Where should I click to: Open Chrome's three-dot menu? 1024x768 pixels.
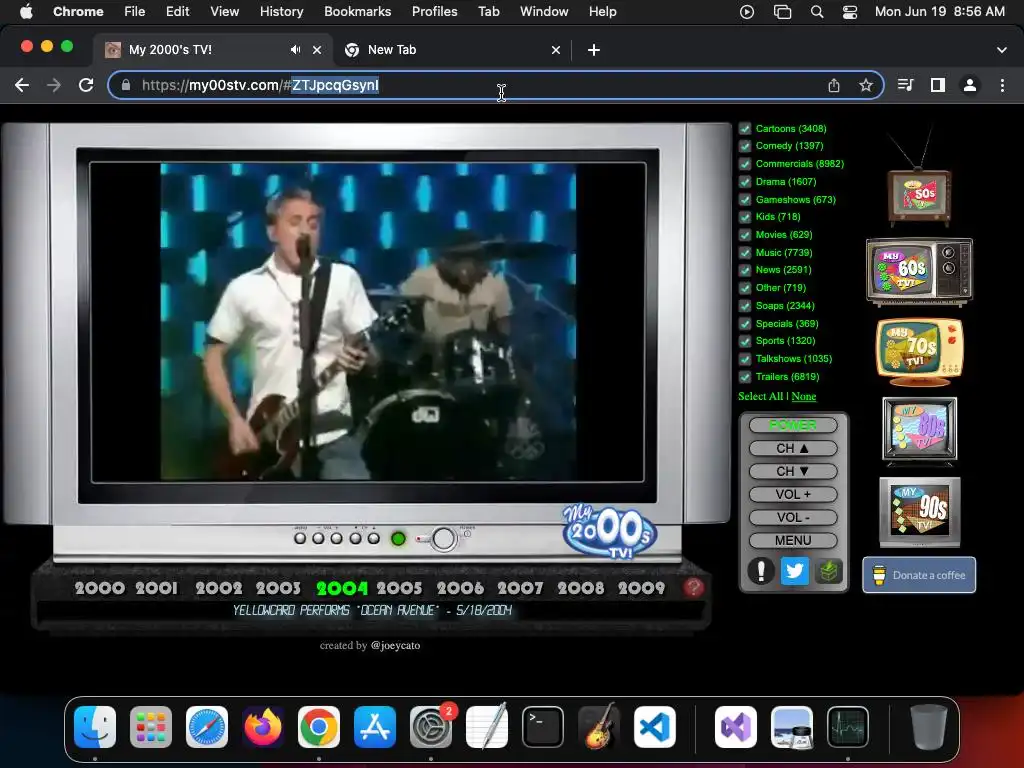pyautogui.click(x=1002, y=85)
